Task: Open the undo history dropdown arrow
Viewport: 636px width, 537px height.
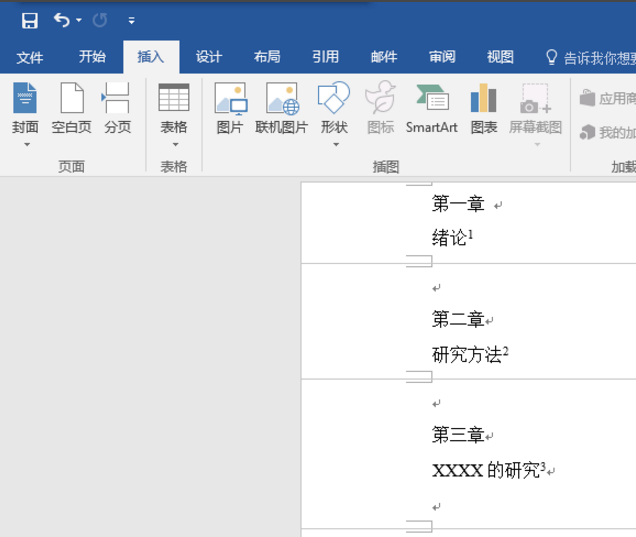Action: click(79, 20)
